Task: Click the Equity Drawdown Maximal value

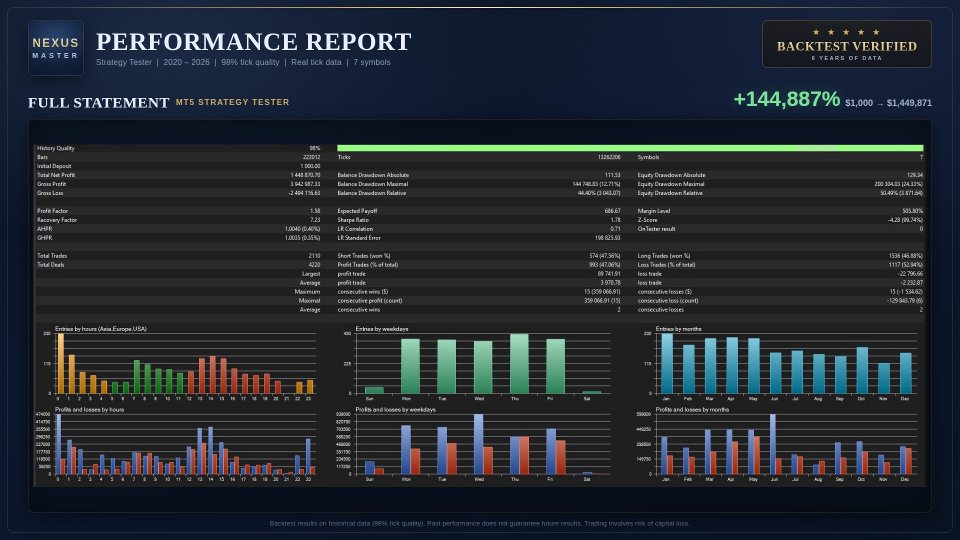Action: pyautogui.click(x=898, y=184)
